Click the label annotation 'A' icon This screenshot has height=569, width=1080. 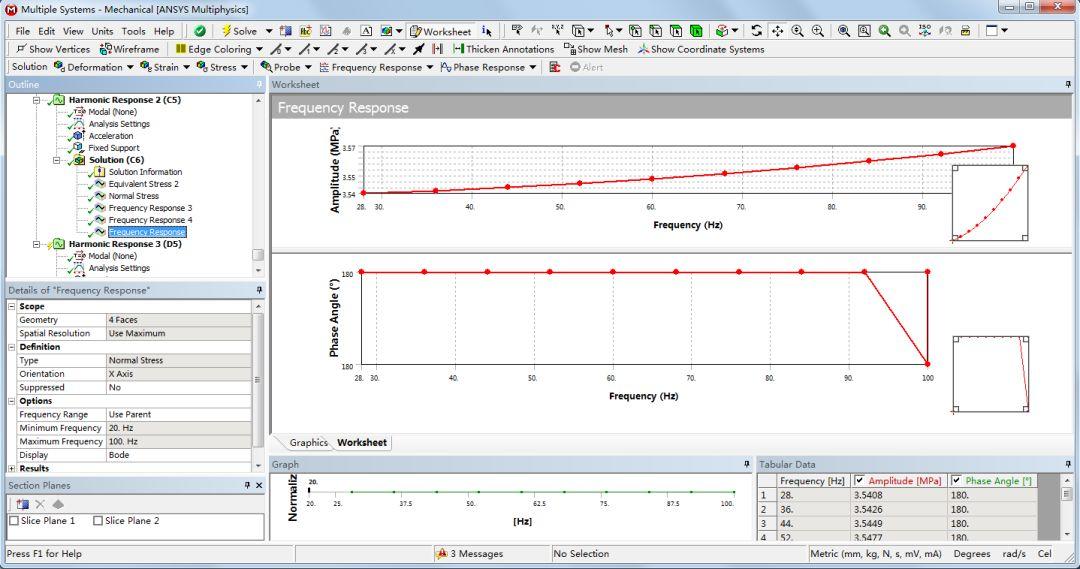[x=366, y=31]
